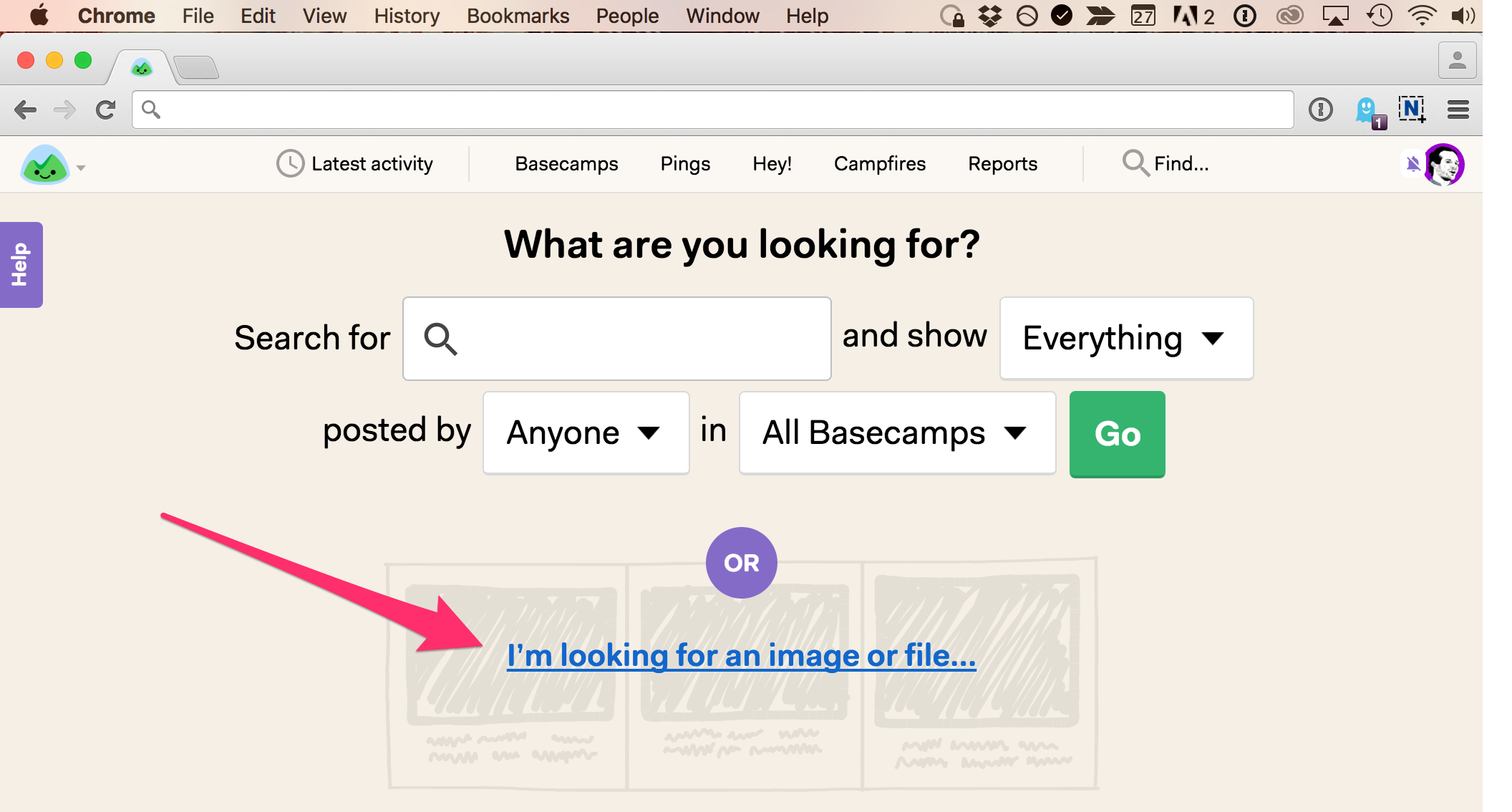Click the Find… search link
The width and height of the screenshot is (1512, 812).
[x=1165, y=164]
